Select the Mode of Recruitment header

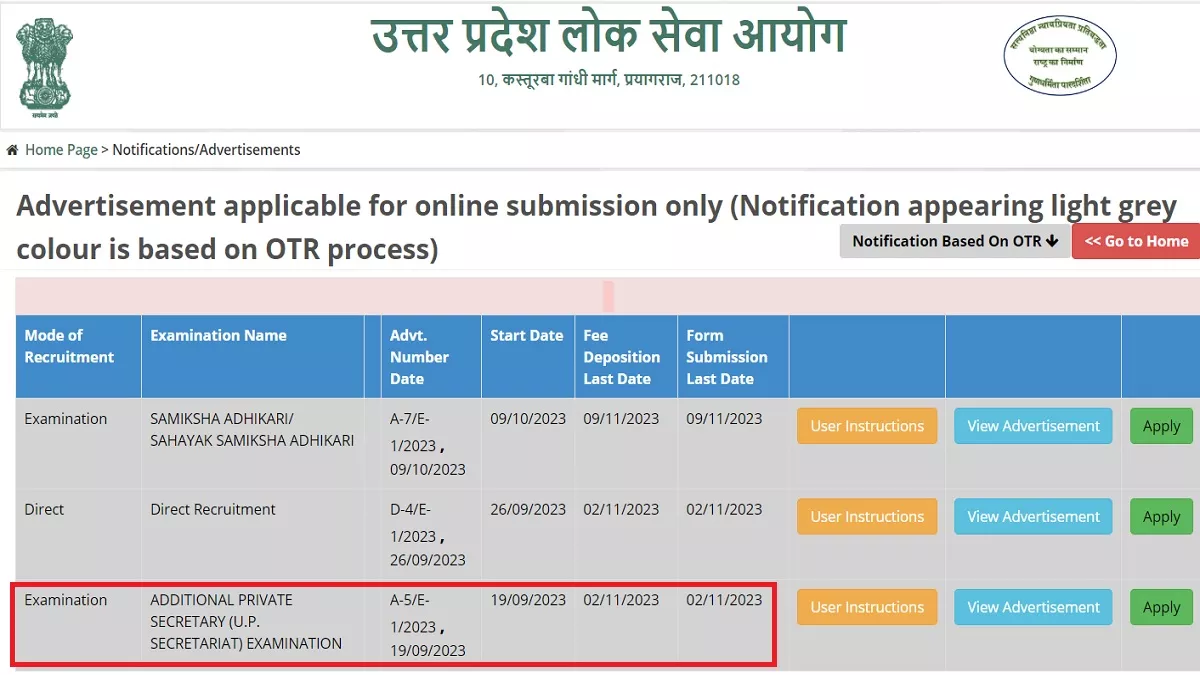point(69,346)
